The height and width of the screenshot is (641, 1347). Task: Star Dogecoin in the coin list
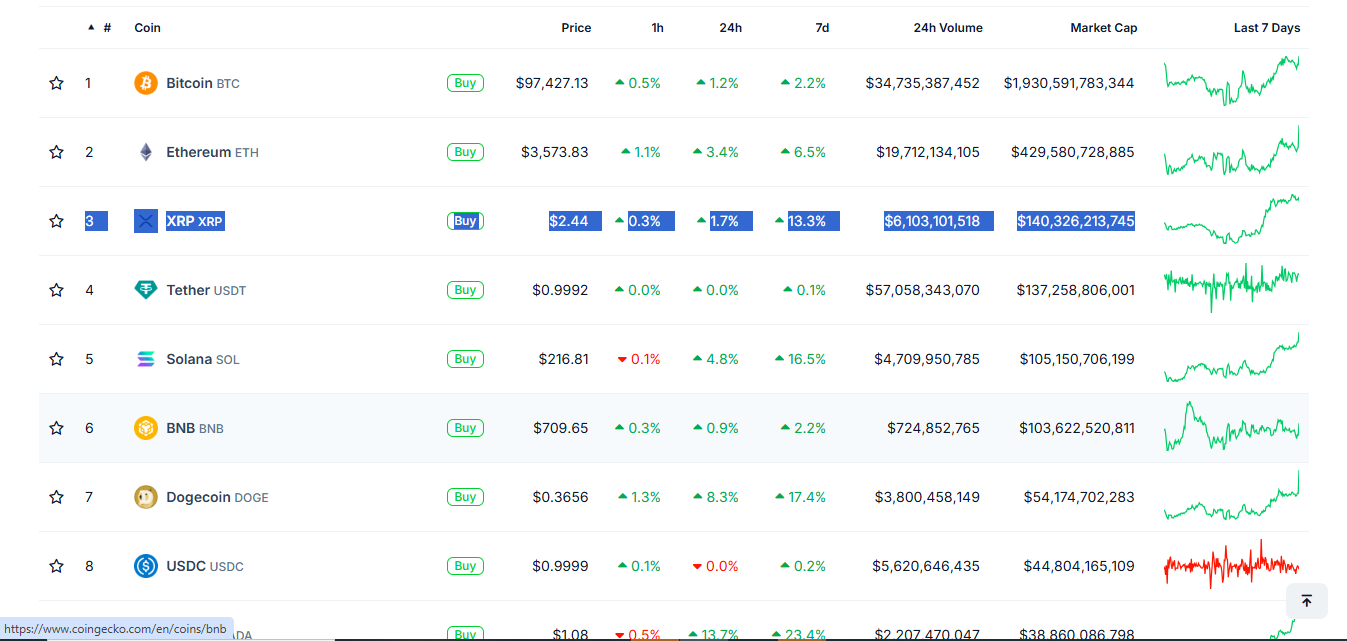[x=56, y=497]
